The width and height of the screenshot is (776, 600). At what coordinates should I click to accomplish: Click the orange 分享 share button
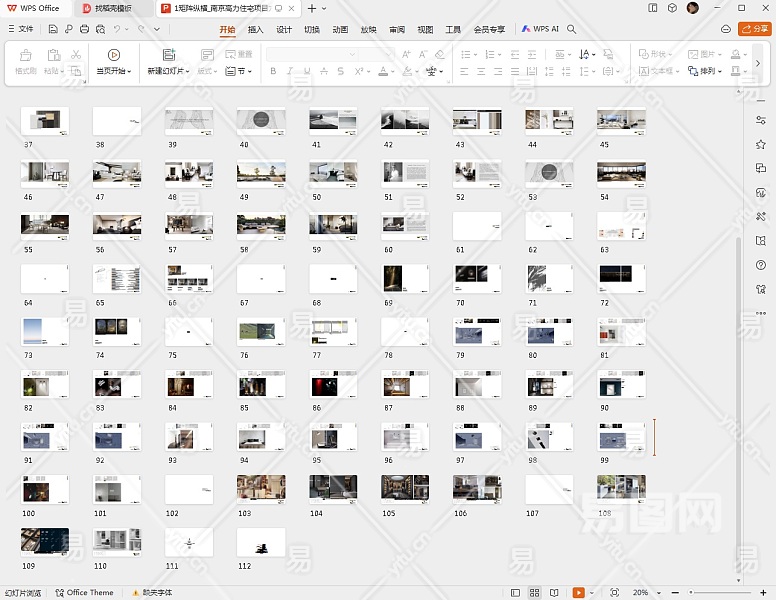[x=754, y=29]
